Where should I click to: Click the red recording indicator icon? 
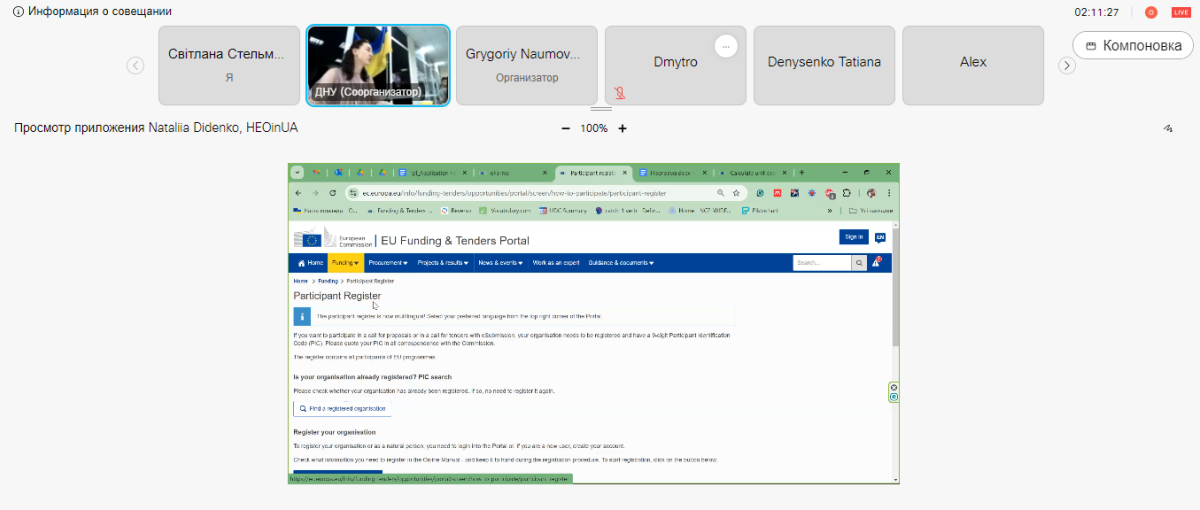(1151, 12)
